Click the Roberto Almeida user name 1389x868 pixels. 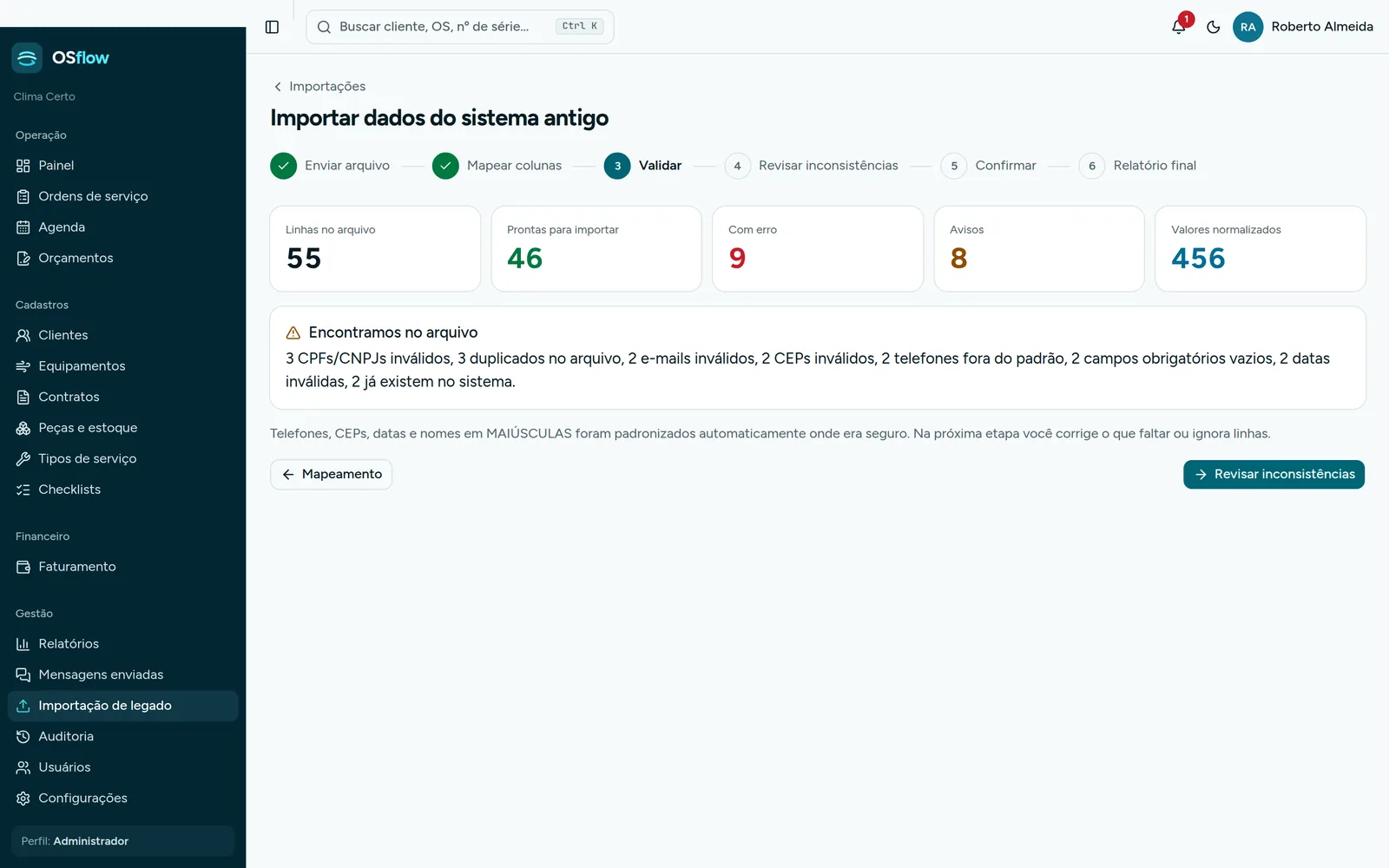point(1322,27)
